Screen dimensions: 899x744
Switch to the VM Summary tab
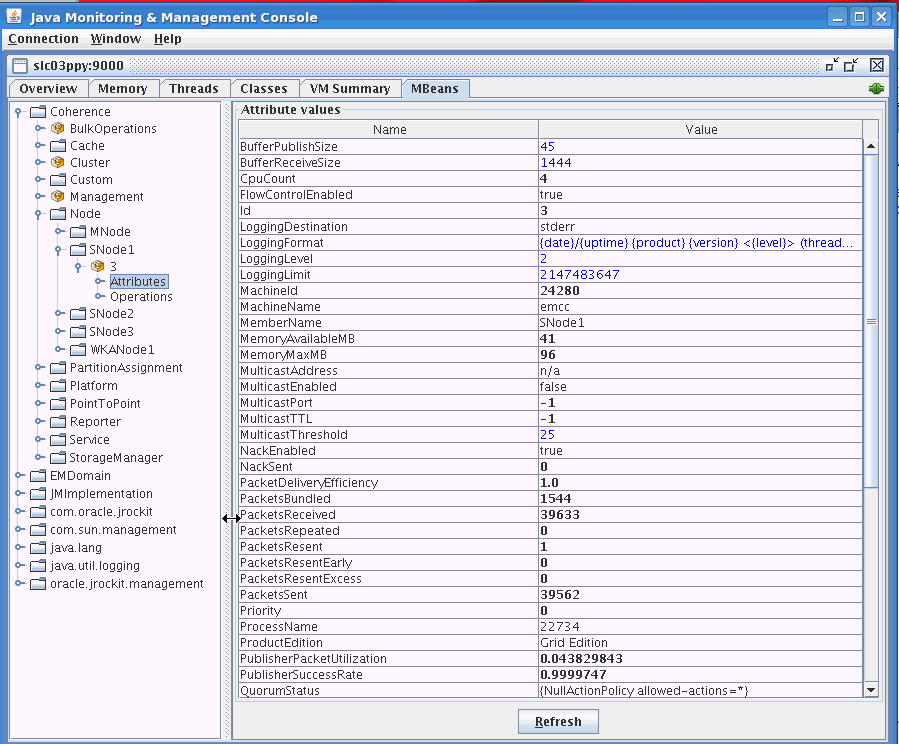tap(350, 88)
